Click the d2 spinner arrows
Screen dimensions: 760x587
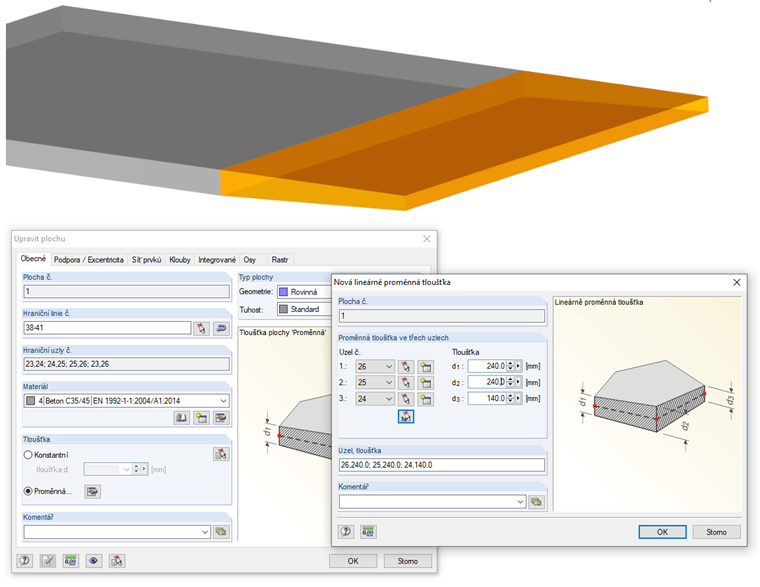[x=510, y=382]
